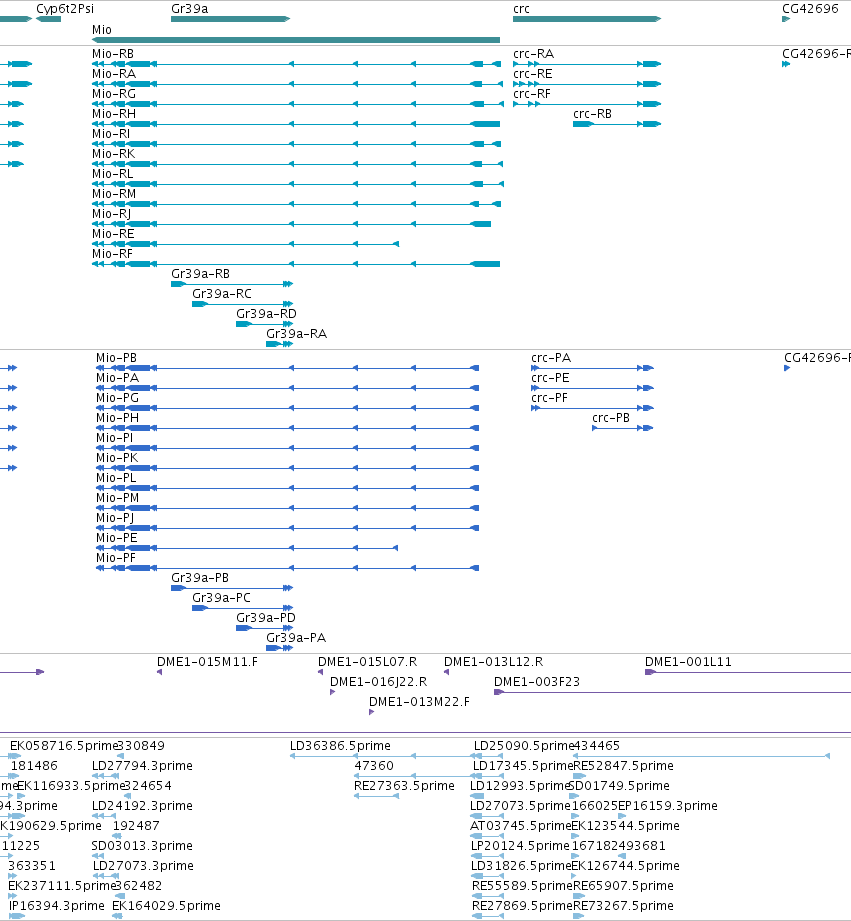851x921 pixels.
Task: Select the crc-RB transcript
Action: click(x=593, y=113)
